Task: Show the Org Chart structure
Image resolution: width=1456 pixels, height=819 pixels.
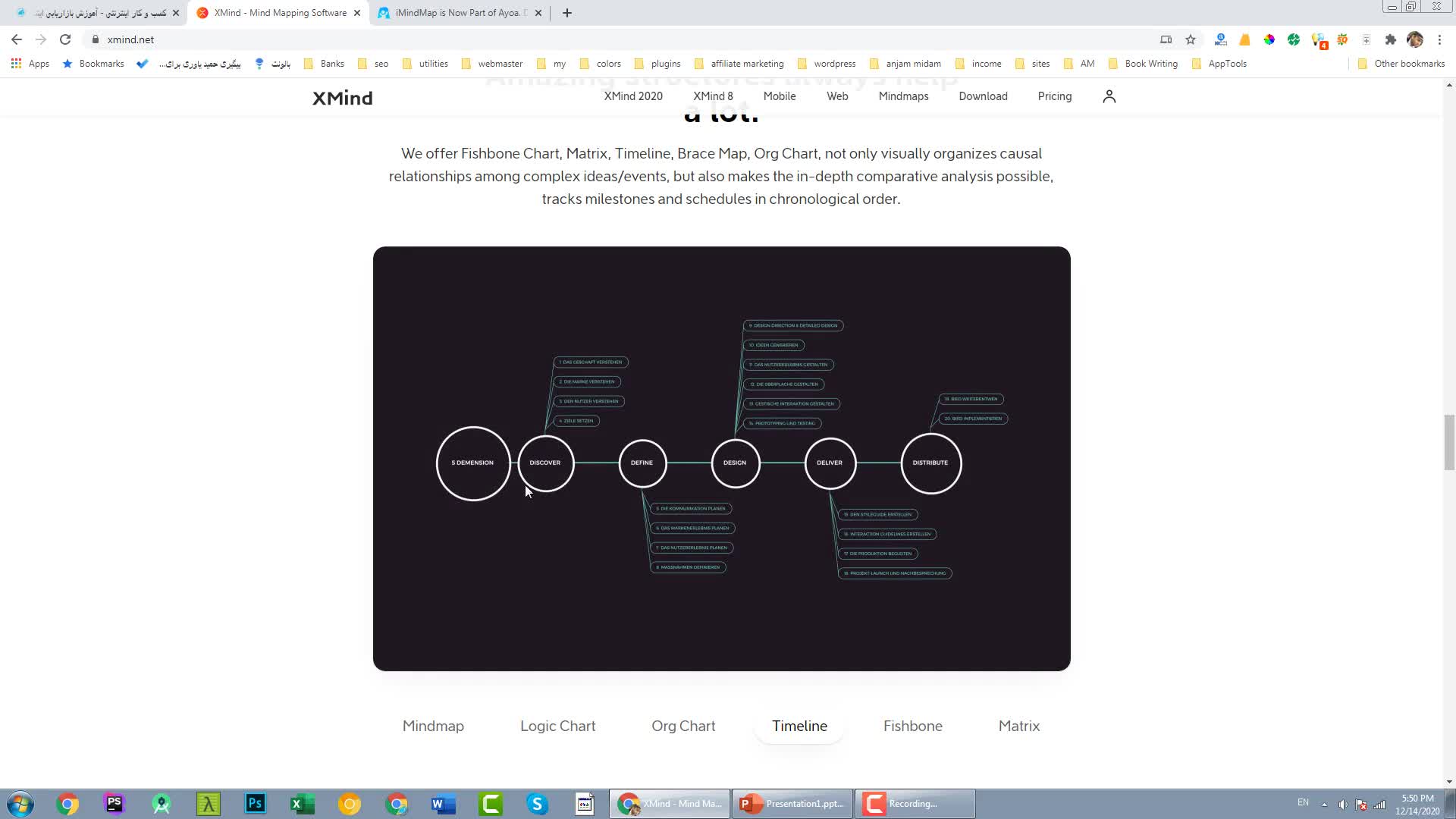Action: click(x=683, y=726)
